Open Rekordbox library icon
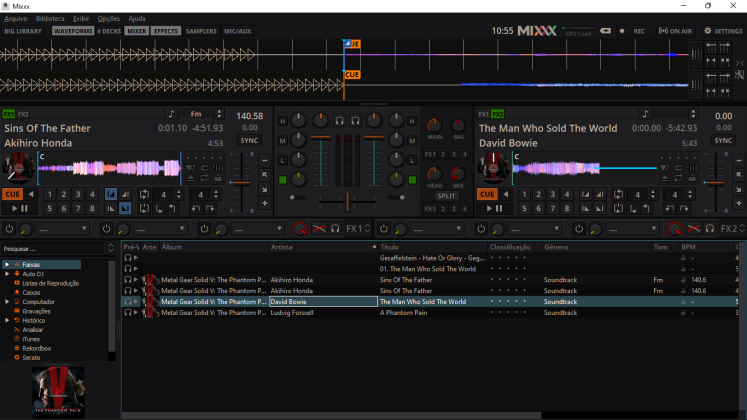Image resolution: width=747 pixels, height=420 pixels. point(17,348)
